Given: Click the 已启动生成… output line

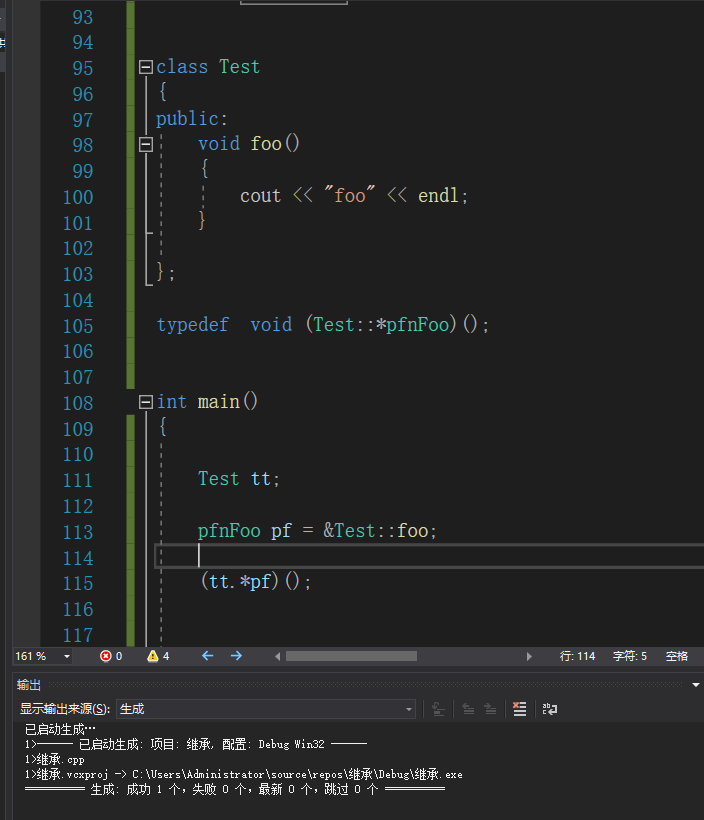Looking at the screenshot, I should click(60, 730).
